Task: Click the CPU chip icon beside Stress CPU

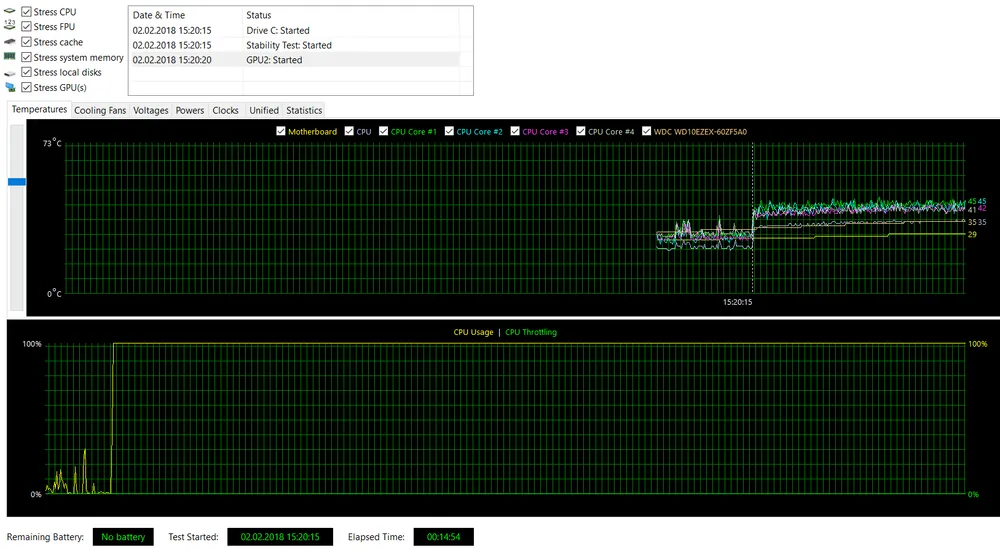Action: (x=9, y=12)
